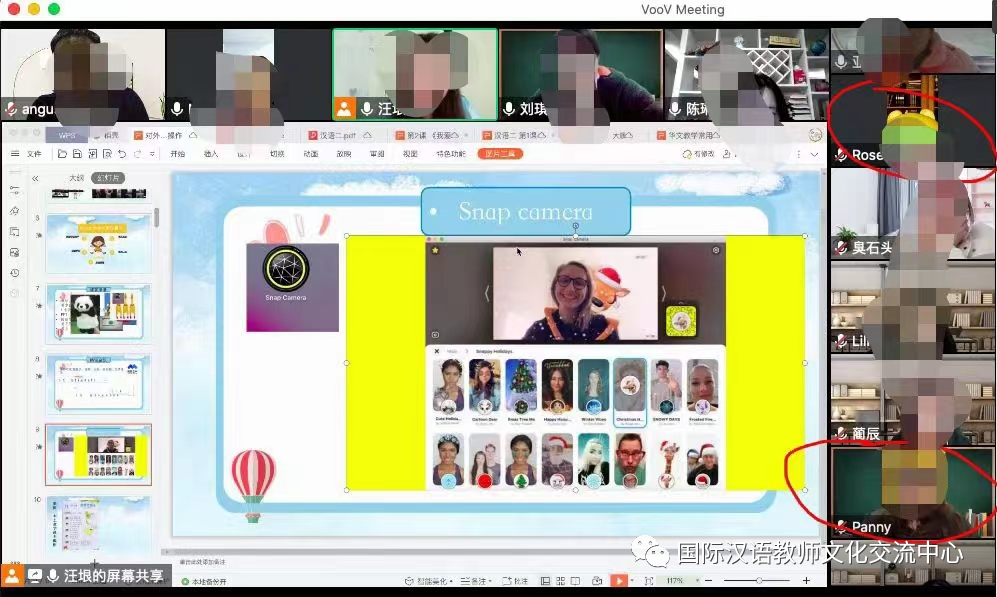Image resolution: width=997 pixels, height=597 pixels.
Task: Toggle muted mic on Rose's tile
Action: pos(842,154)
